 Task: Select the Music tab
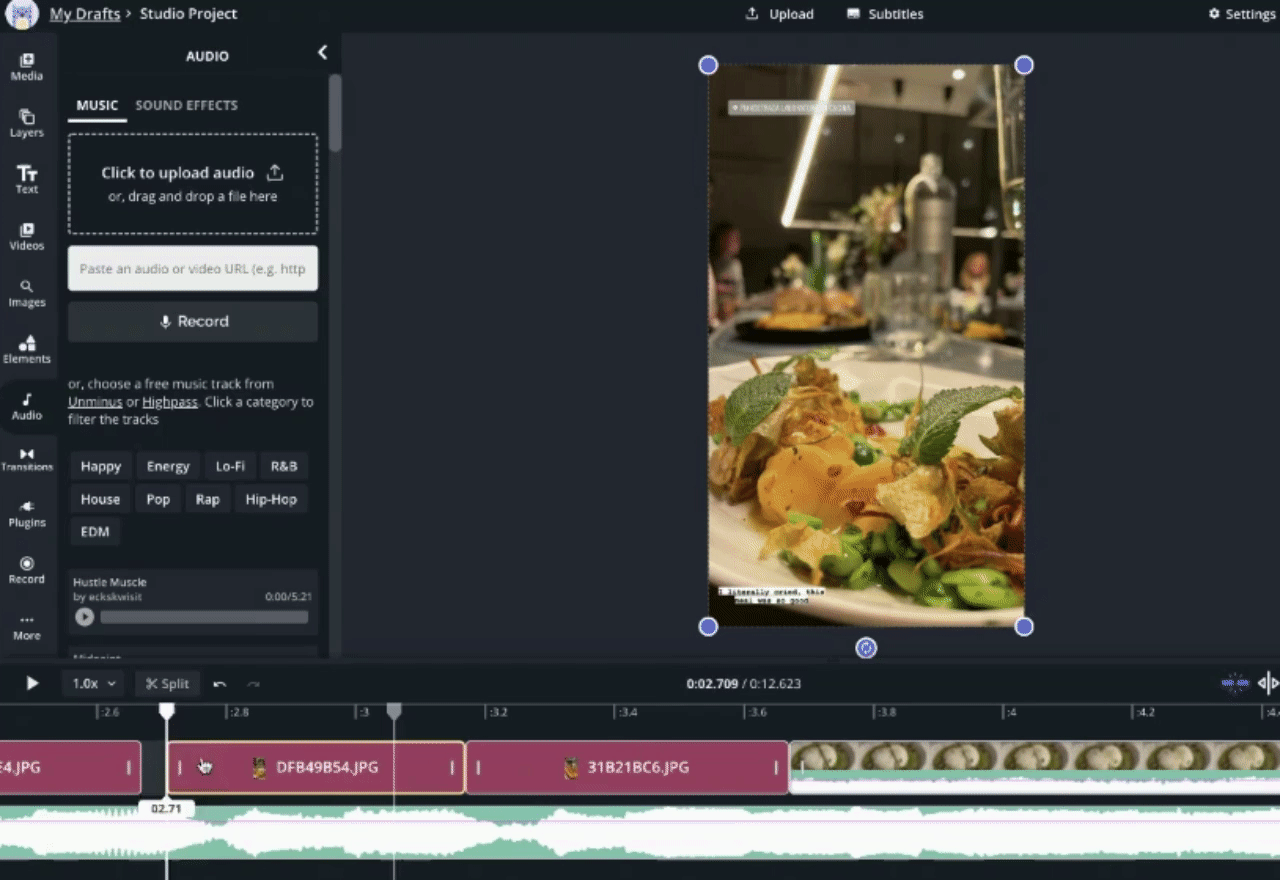[97, 105]
